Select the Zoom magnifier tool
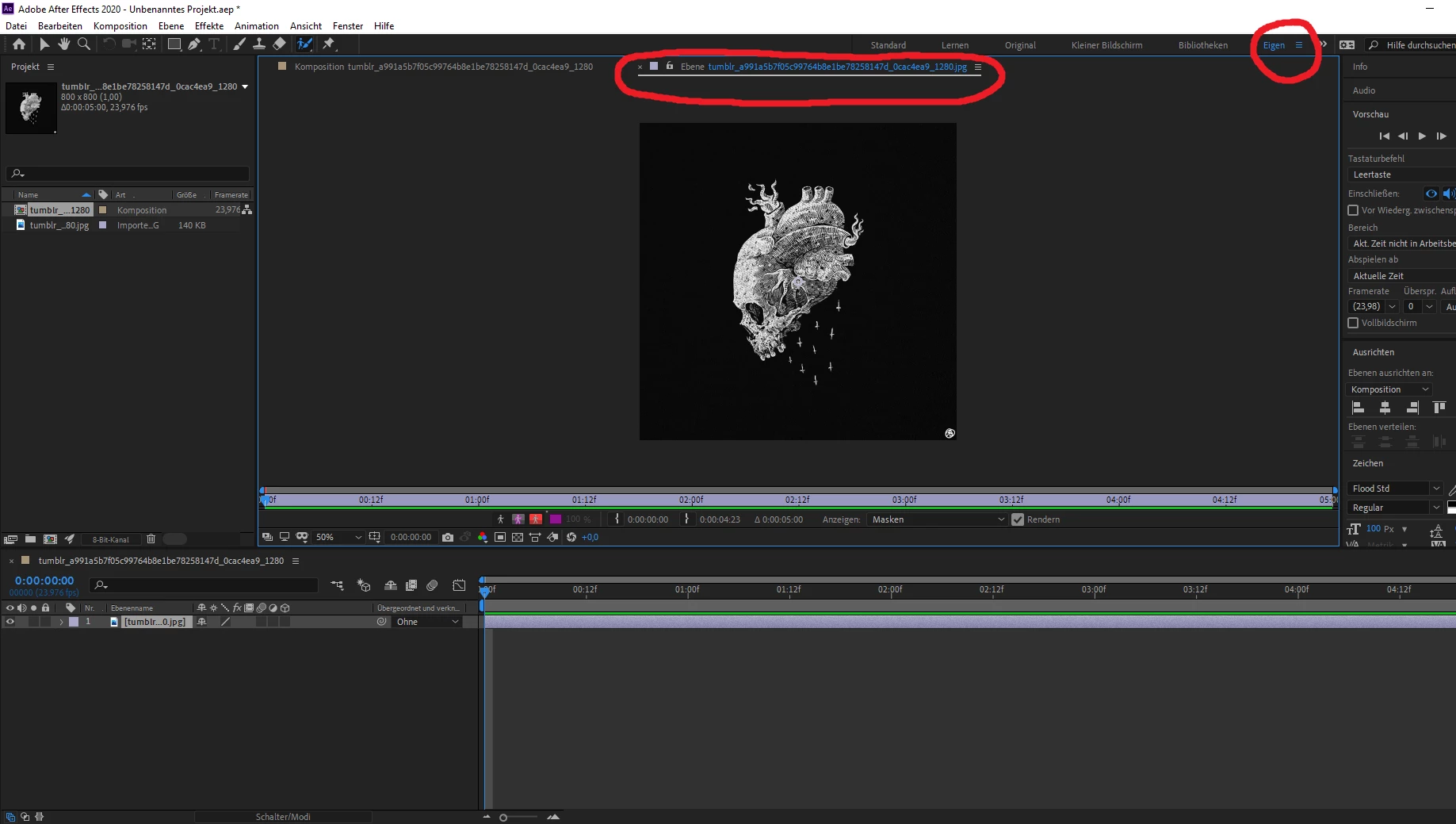This screenshot has width=1456, height=824. (x=83, y=44)
